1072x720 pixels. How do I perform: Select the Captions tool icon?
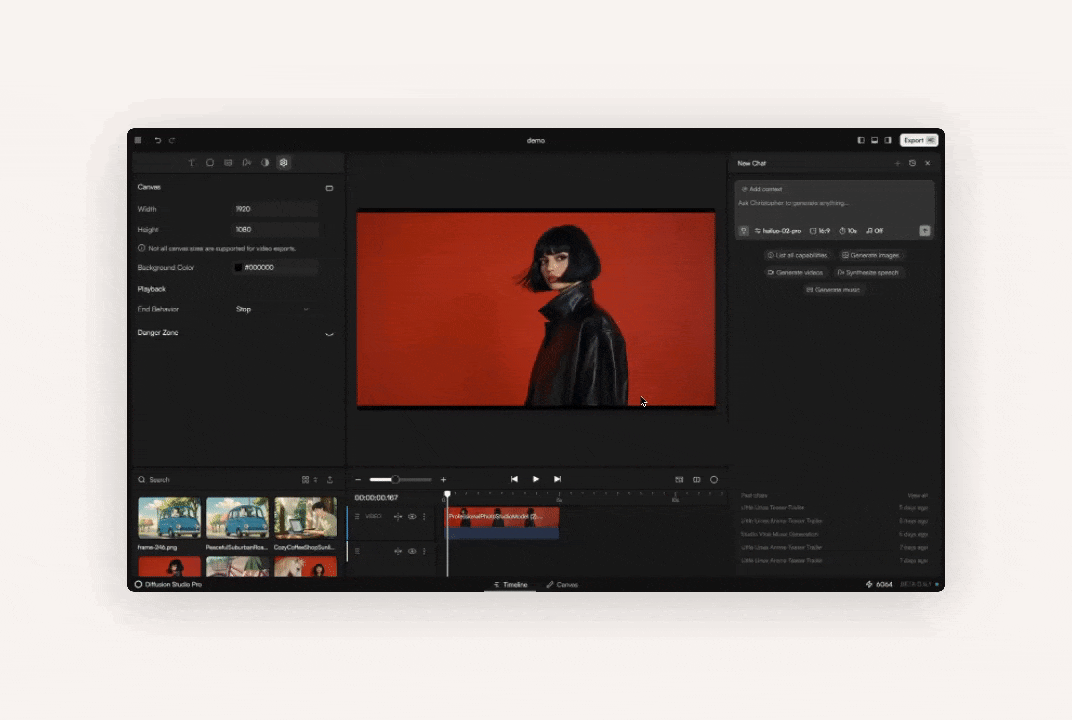[228, 163]
